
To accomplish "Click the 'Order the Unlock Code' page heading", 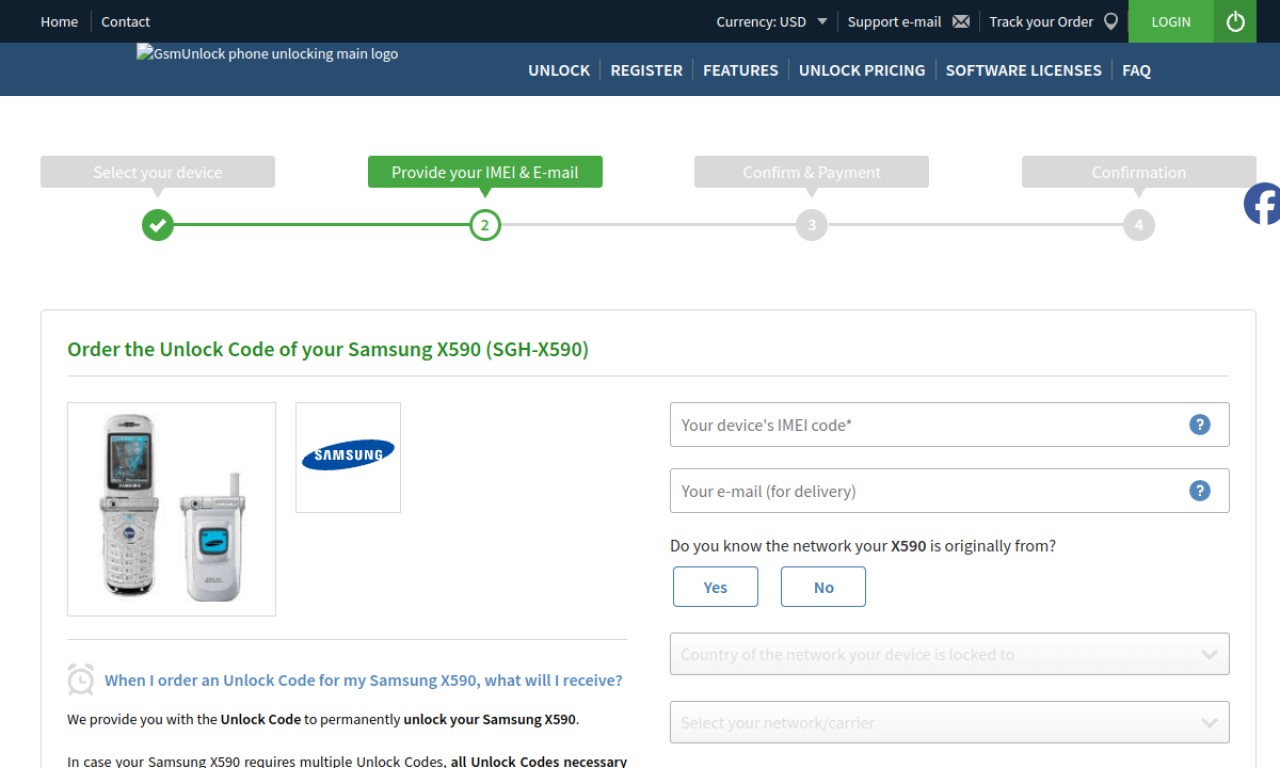I will [x=328, y=349].
